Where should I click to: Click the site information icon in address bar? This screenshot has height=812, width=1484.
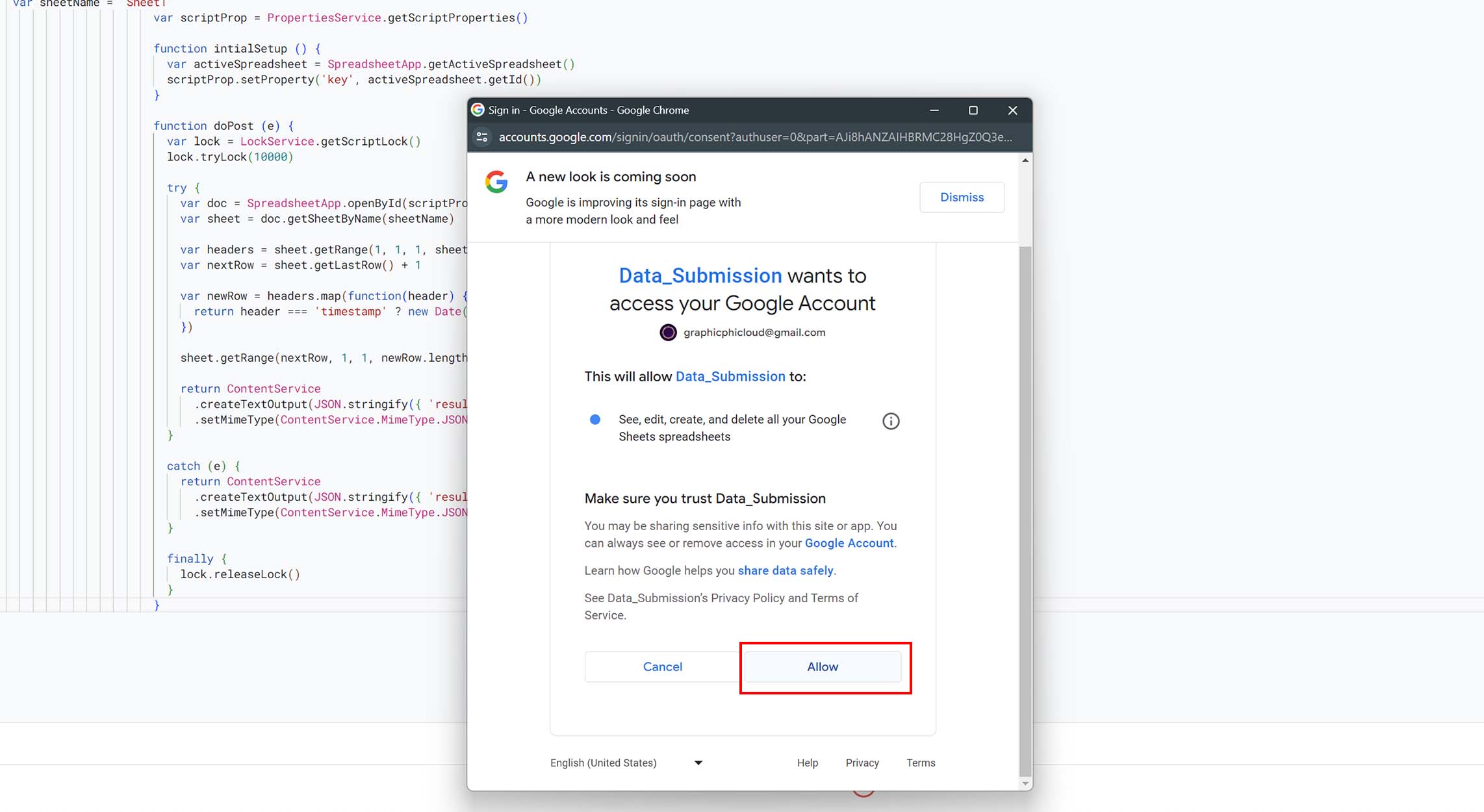482,137
